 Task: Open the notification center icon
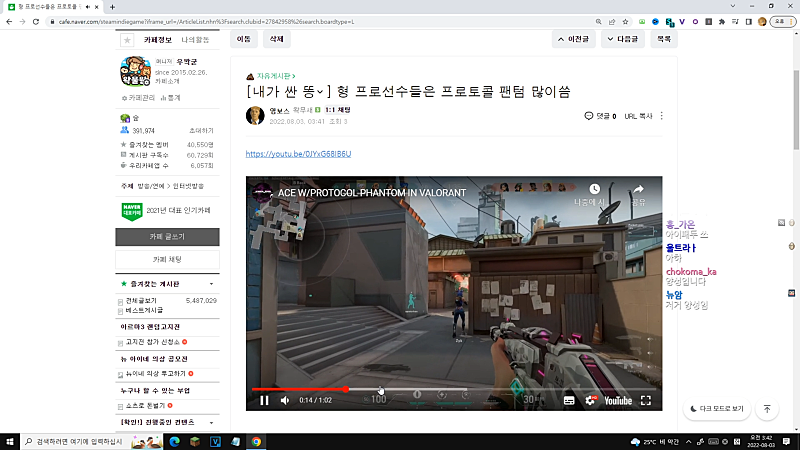coord(786,441)
